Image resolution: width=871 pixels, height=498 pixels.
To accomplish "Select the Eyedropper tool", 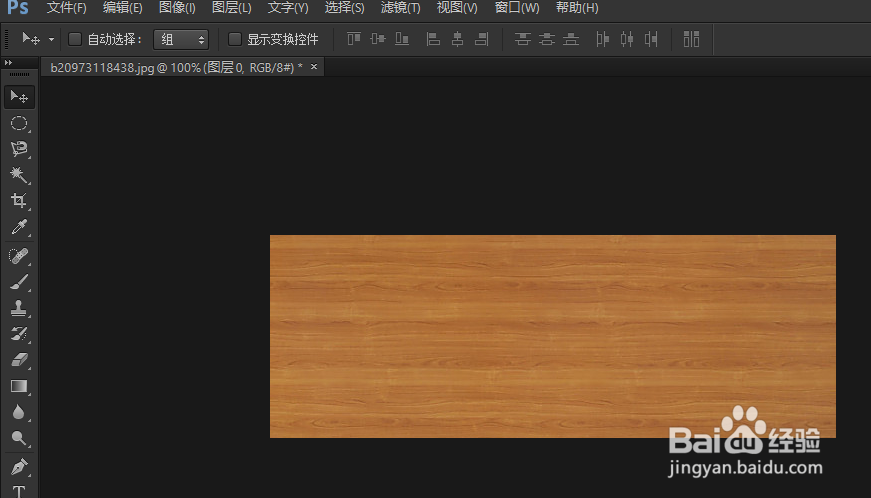I will click(19, 227).
